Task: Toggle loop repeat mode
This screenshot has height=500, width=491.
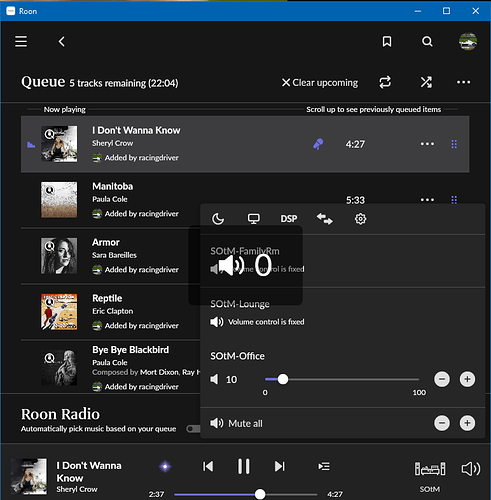Action: point(385,82)
